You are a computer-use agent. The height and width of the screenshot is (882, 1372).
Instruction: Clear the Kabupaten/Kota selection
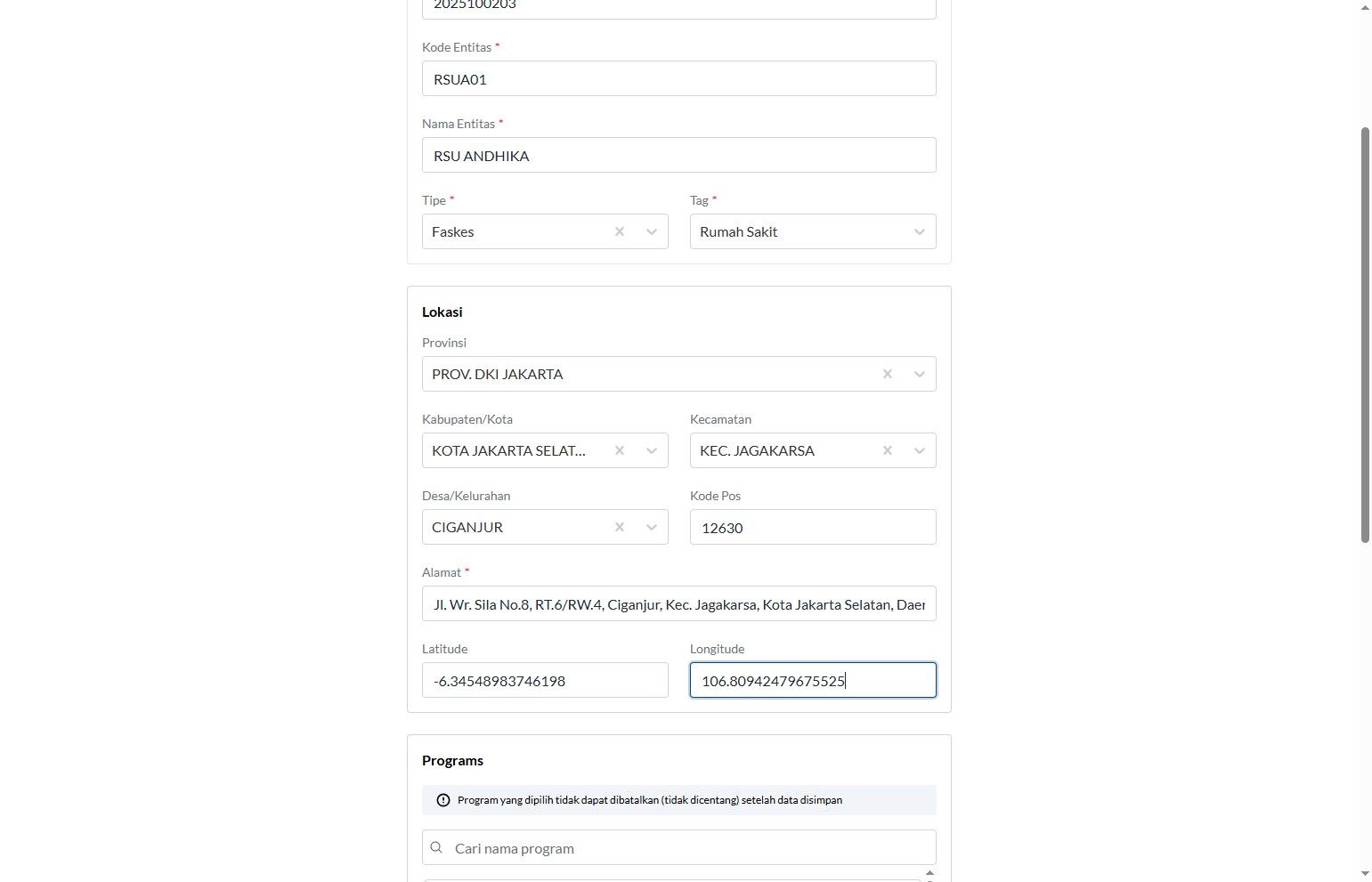620,450
